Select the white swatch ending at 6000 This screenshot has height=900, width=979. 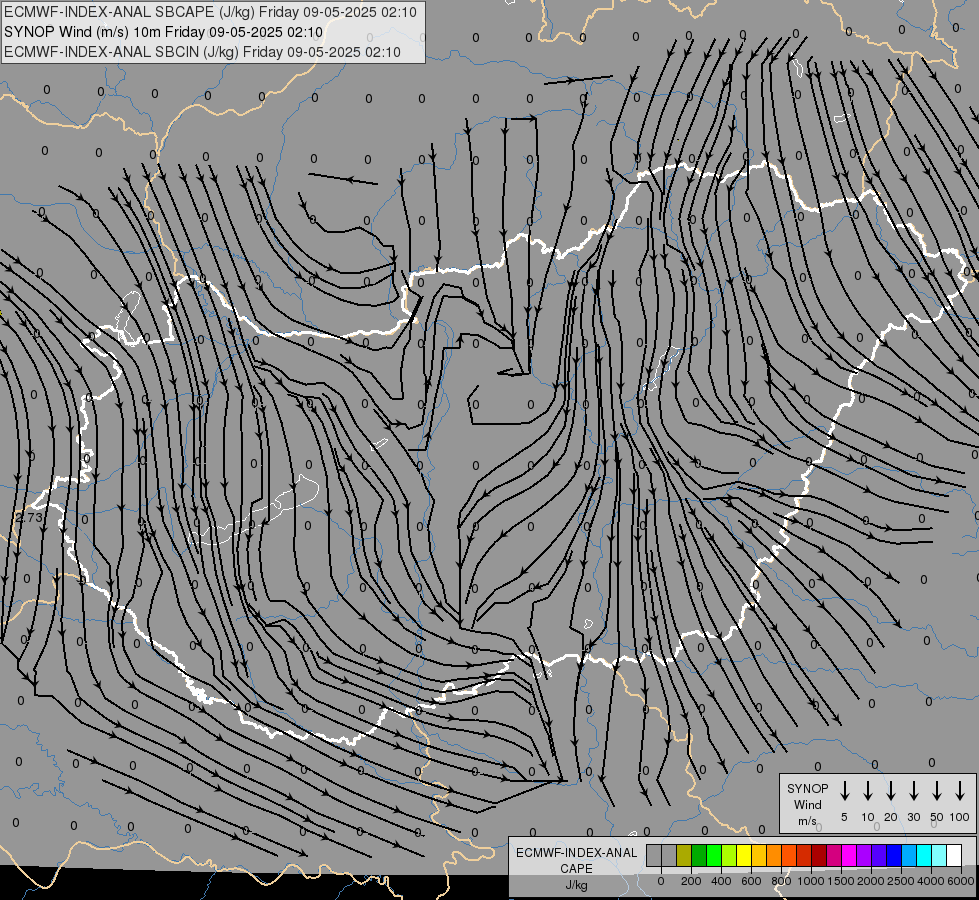coord(954,856)
